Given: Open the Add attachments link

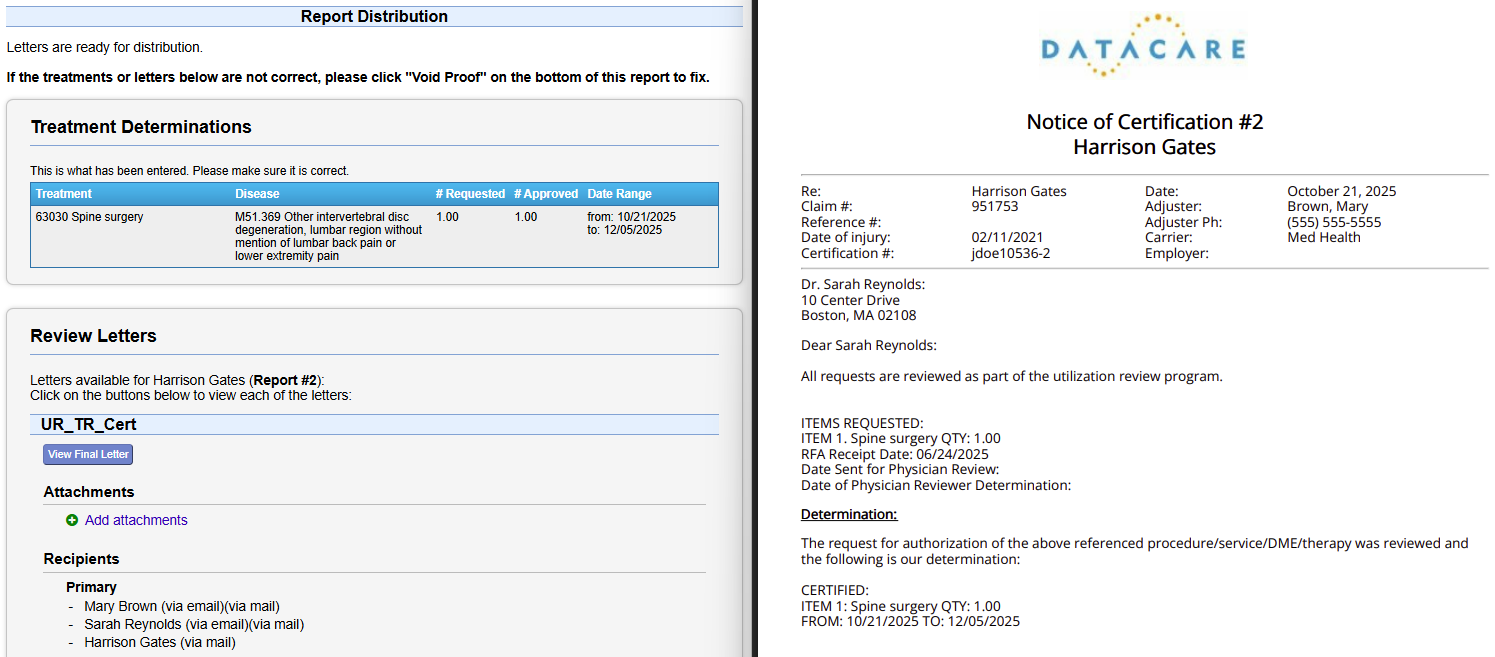Looking at the screenshot, I should pos(135,520).
